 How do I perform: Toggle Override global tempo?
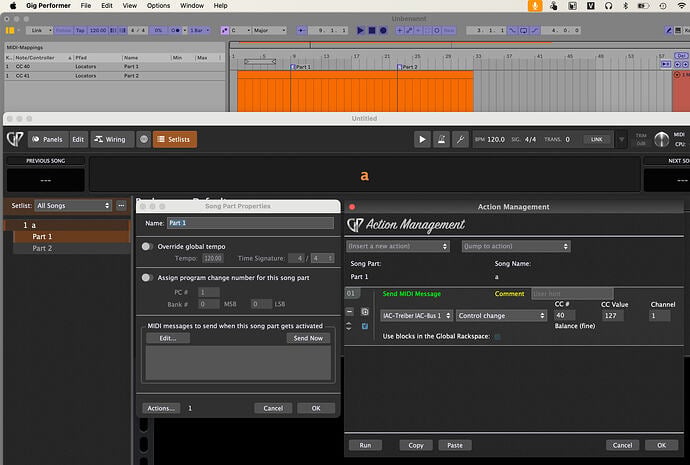(x=147, y=246)
